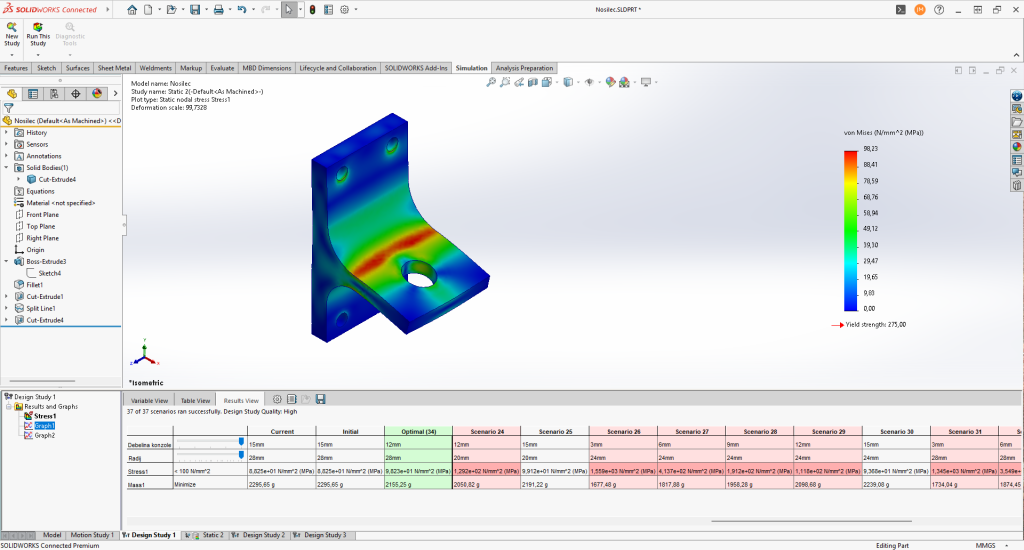Open the Run This Study dropdown arrow
The image size is (1024, 550).
[x=38, y=55]
